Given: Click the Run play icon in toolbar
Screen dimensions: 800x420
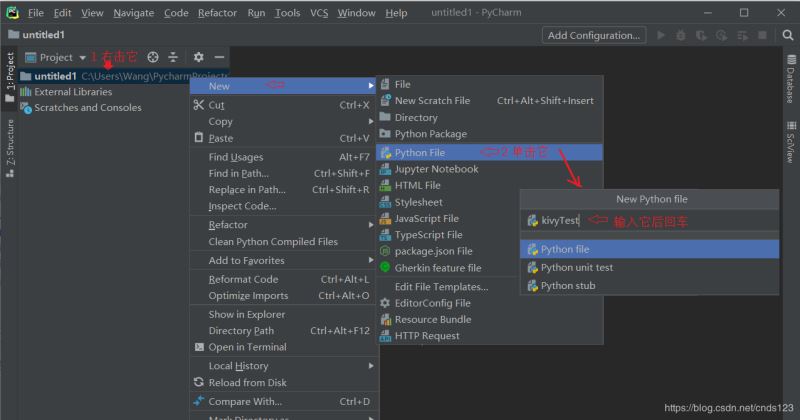Looking at the screenshot, I should 661,35.
